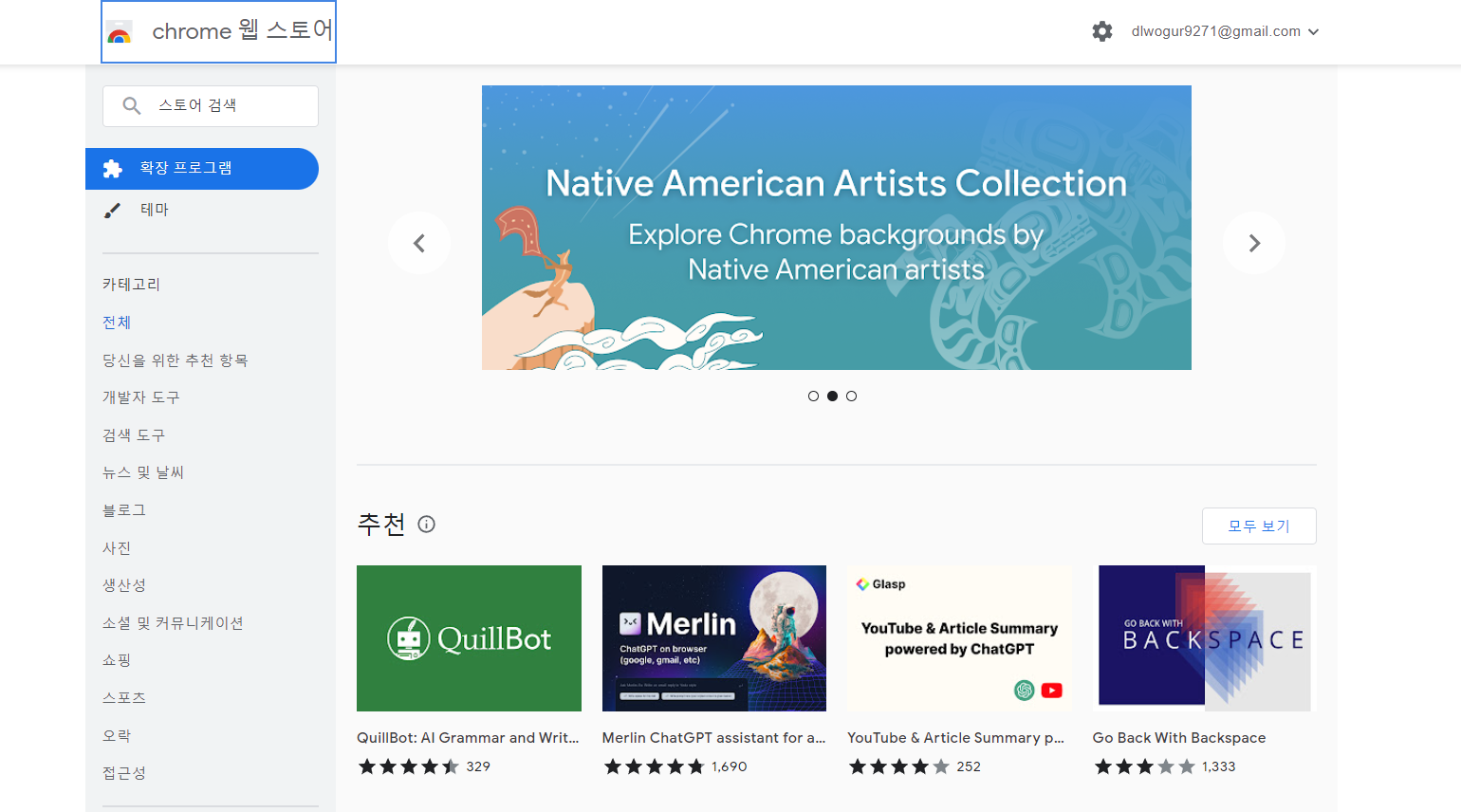The width and height of the screenshot is (1461, 812).
Task: Choose the 블로그 category
Action: click(x=124, y=510)
